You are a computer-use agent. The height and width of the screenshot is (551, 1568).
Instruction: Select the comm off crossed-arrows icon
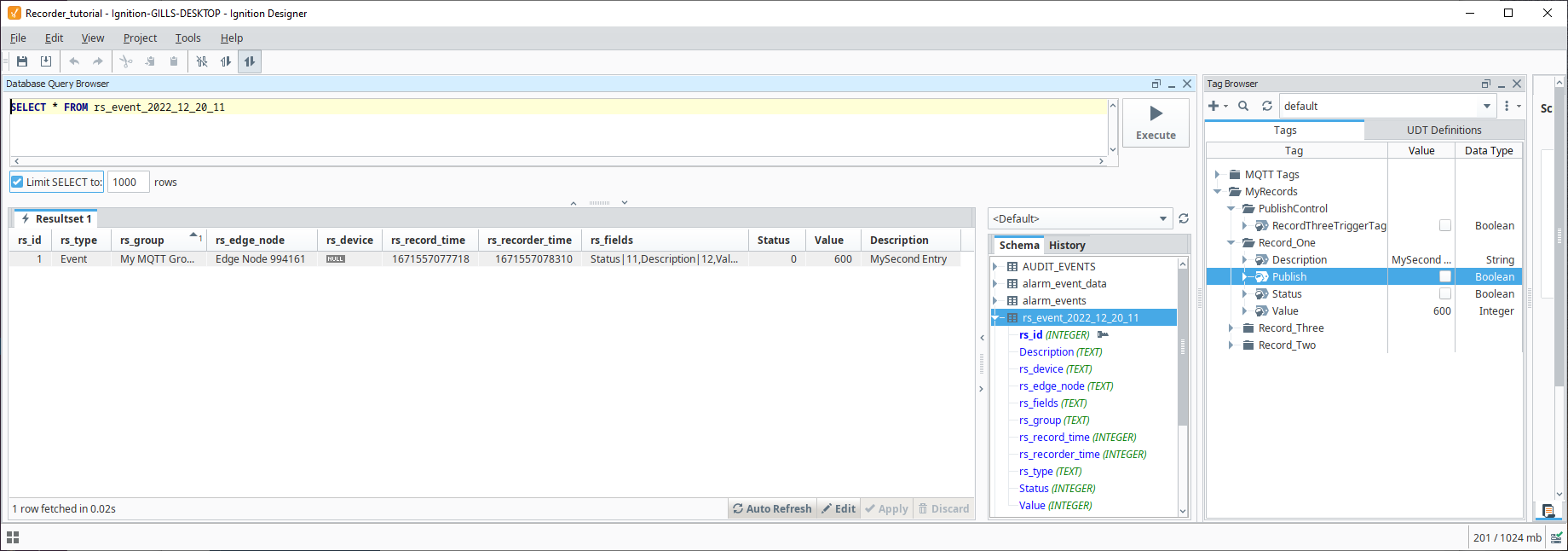(x=202, y=61)
